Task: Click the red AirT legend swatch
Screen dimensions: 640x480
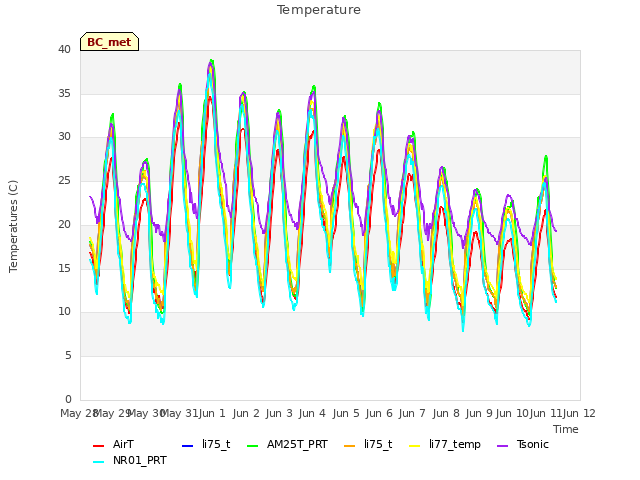Action: tap(98, 446)
